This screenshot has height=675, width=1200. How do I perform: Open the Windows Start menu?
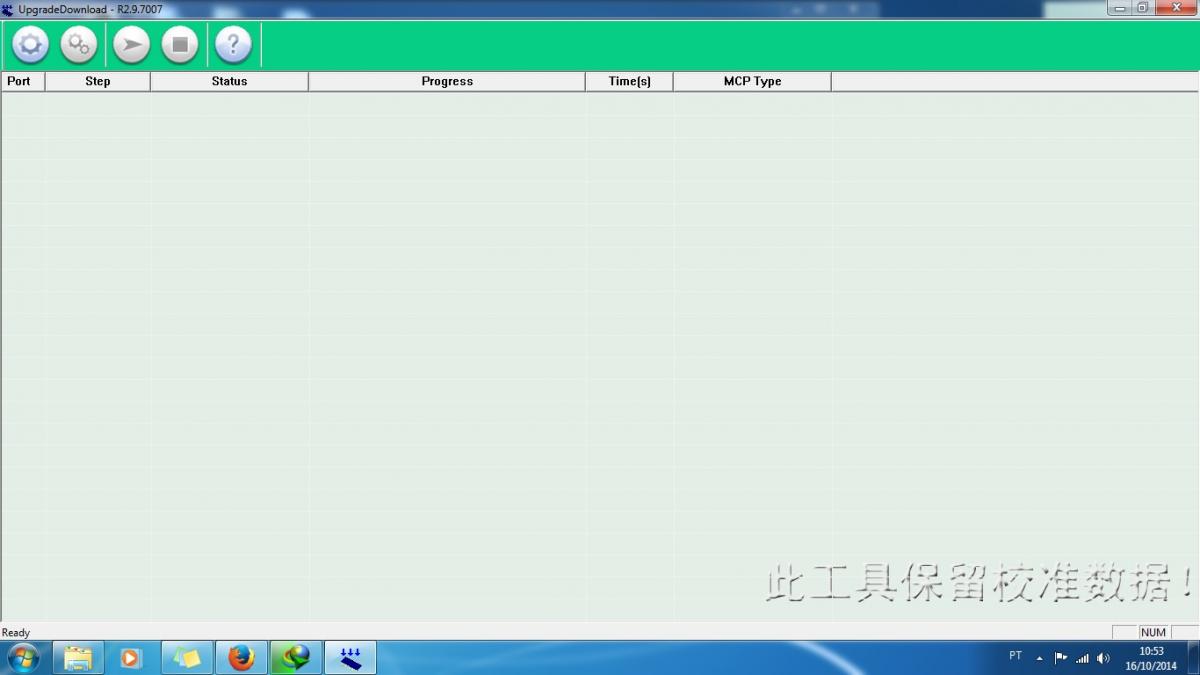coord(22,657)
